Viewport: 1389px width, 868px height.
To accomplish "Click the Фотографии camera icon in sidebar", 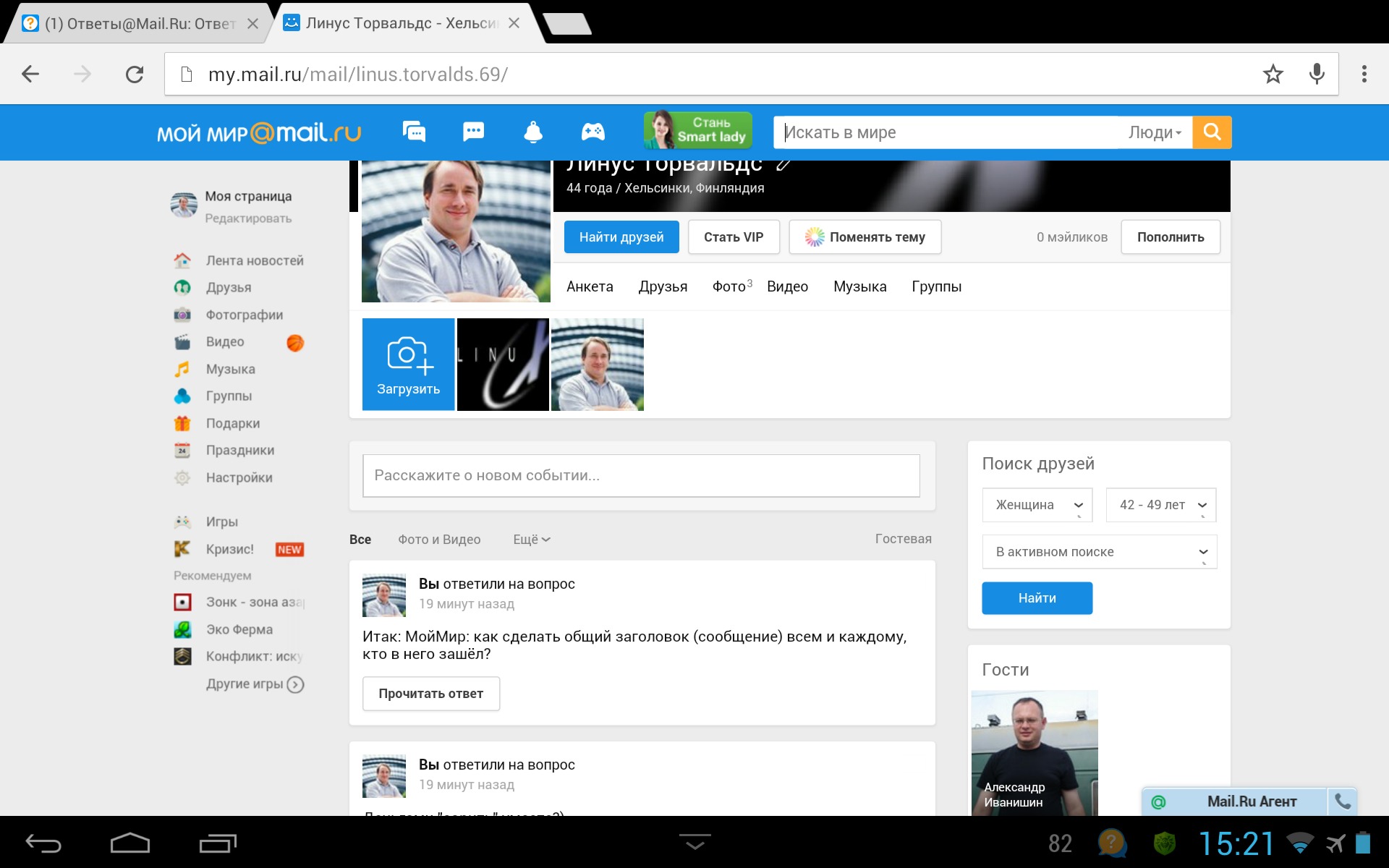I will (x=182, y=315).
